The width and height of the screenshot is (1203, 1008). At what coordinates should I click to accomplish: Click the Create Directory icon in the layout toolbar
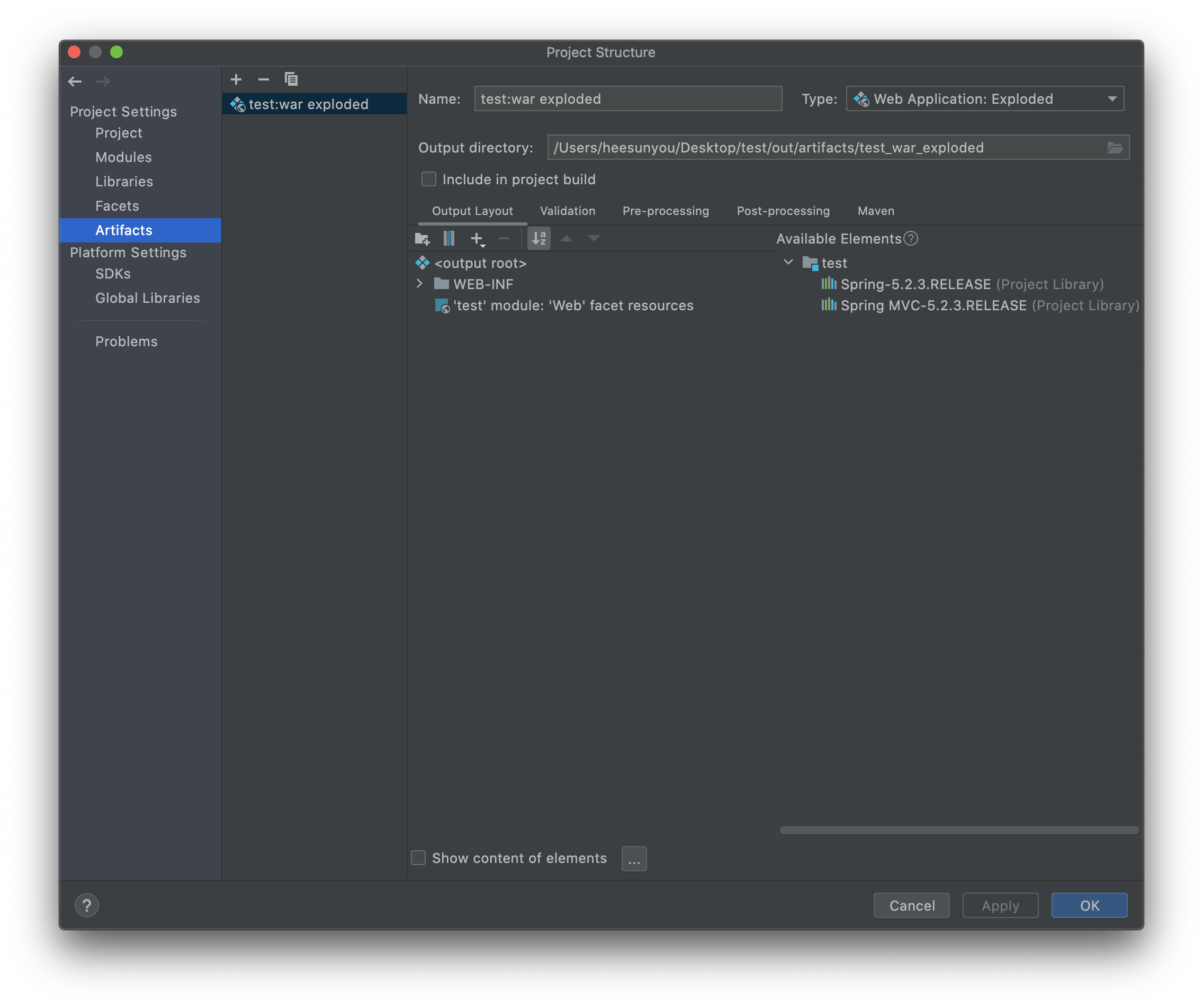pyautogui.click(x=422, y=238)
